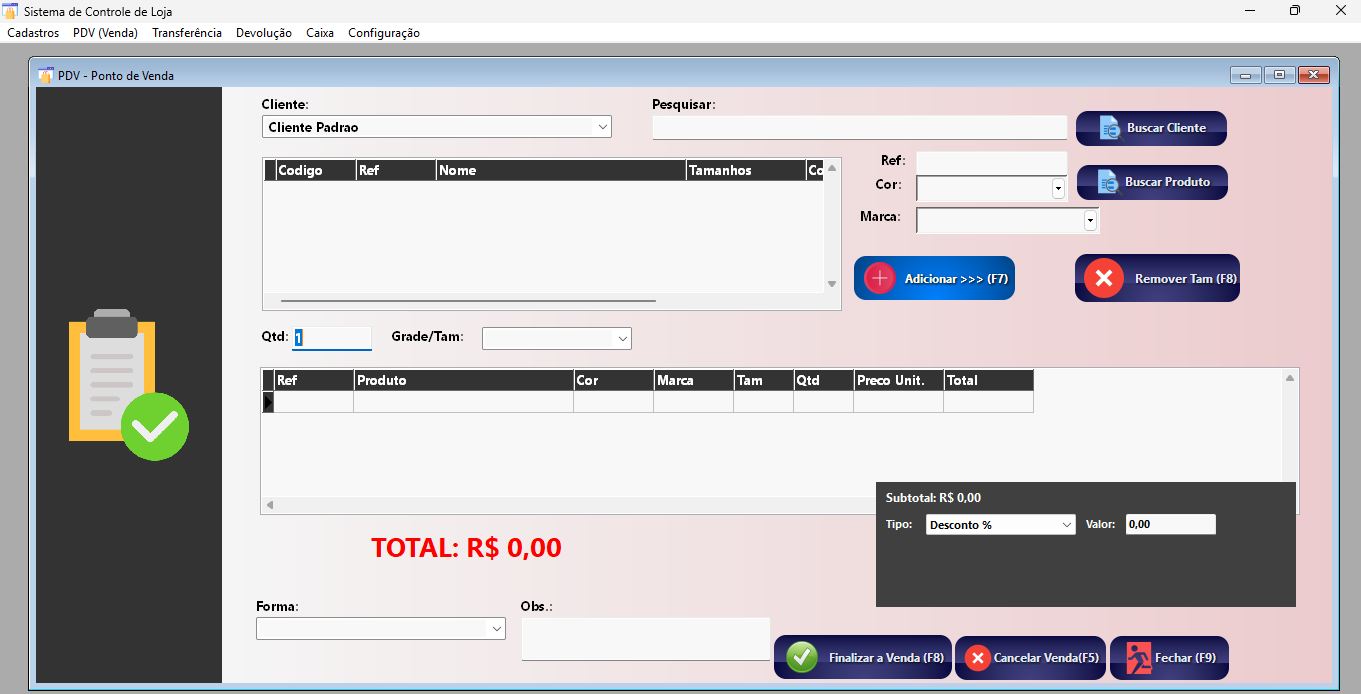Click the product list horizontal scrollbar
Viewport: 1361px width, 694px height.
[x=468, y=300]
